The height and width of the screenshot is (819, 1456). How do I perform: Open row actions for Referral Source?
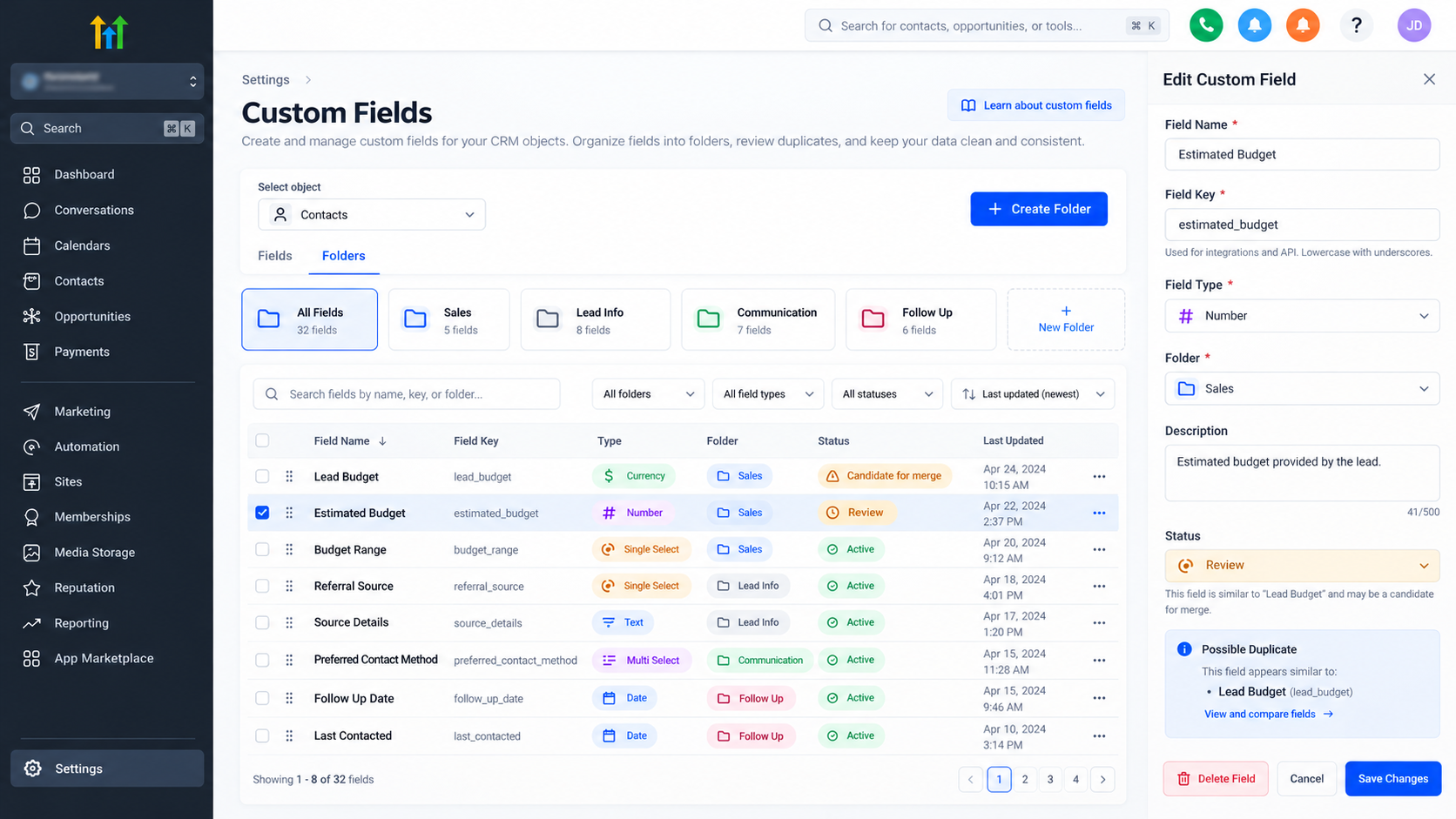pos(1099,587)
